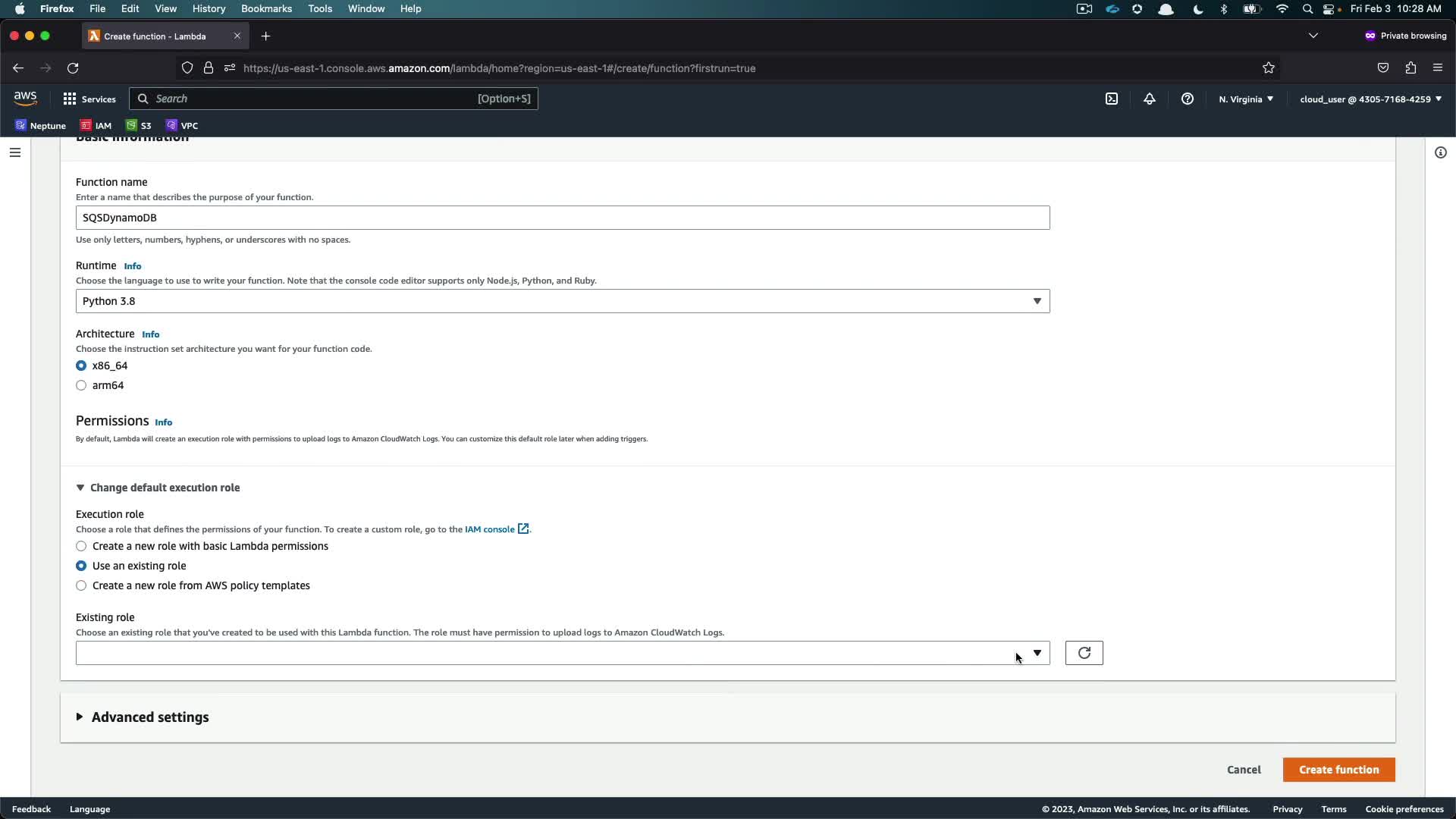Open the Bookmarks menu in Firefox
1456x819 pixels.
coord(266,8)
